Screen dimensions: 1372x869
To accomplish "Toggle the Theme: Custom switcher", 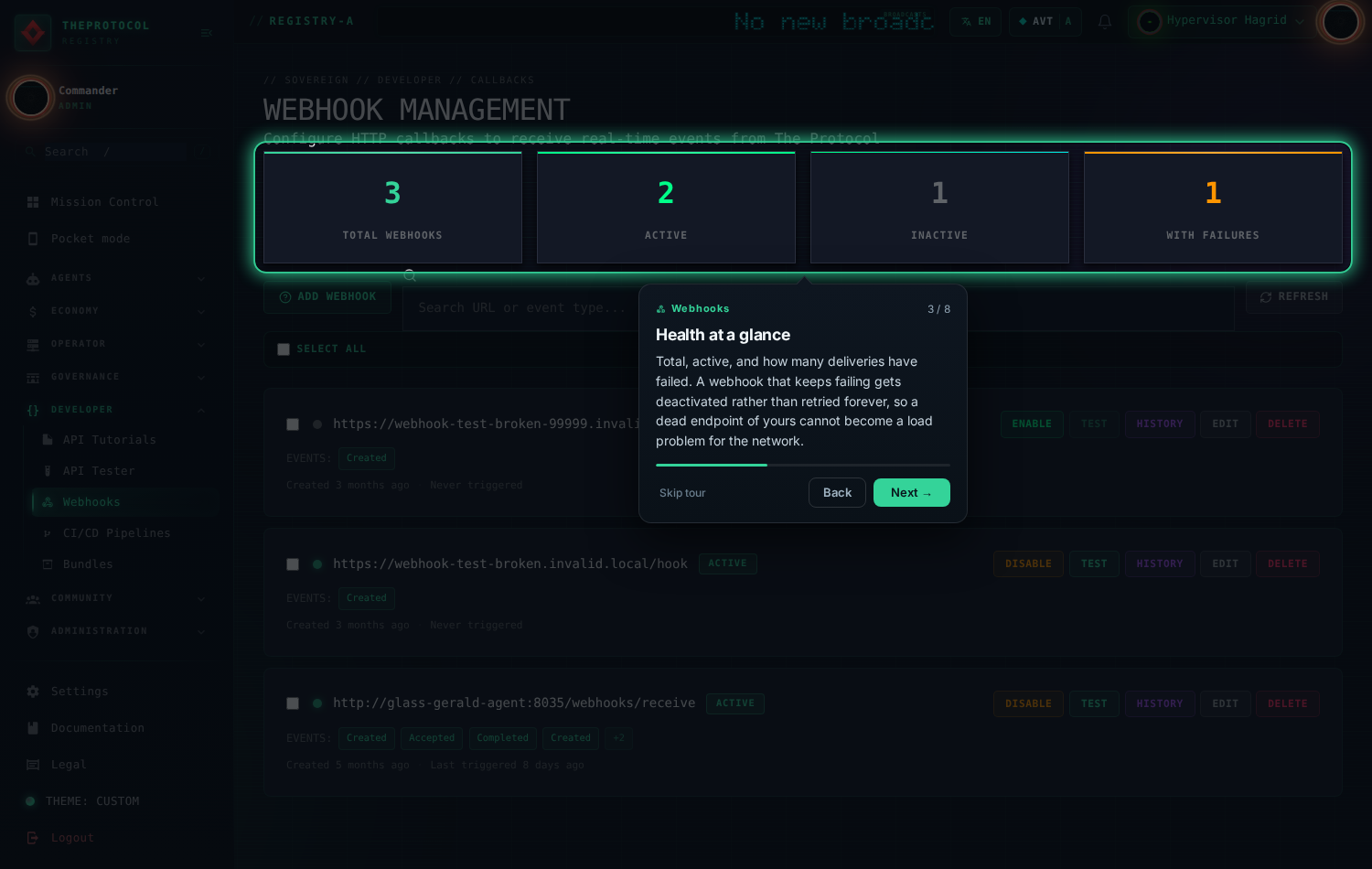I will tap(83, 801).
